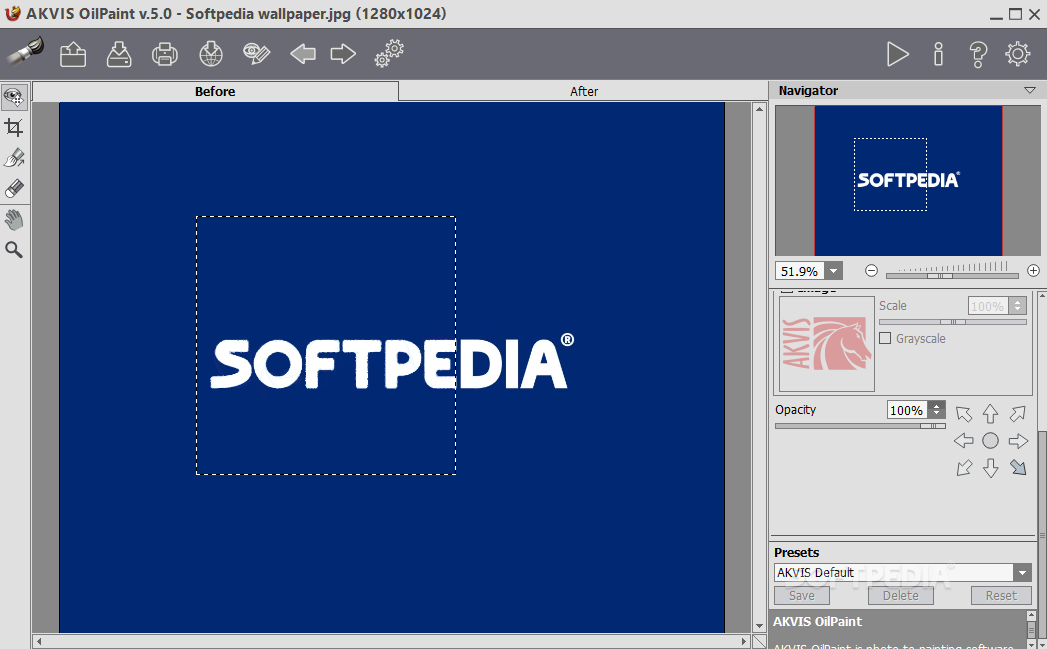Screen dimensions: 1047x649
Task: Zoom in with the plus button
Action: [1034, 270]
